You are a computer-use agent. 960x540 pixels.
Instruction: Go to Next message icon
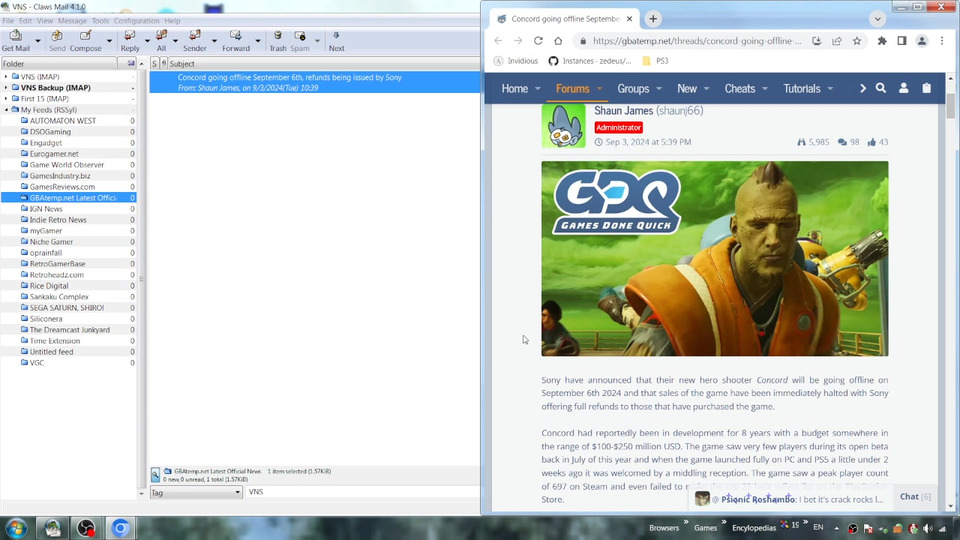click(x=336, y=41)
